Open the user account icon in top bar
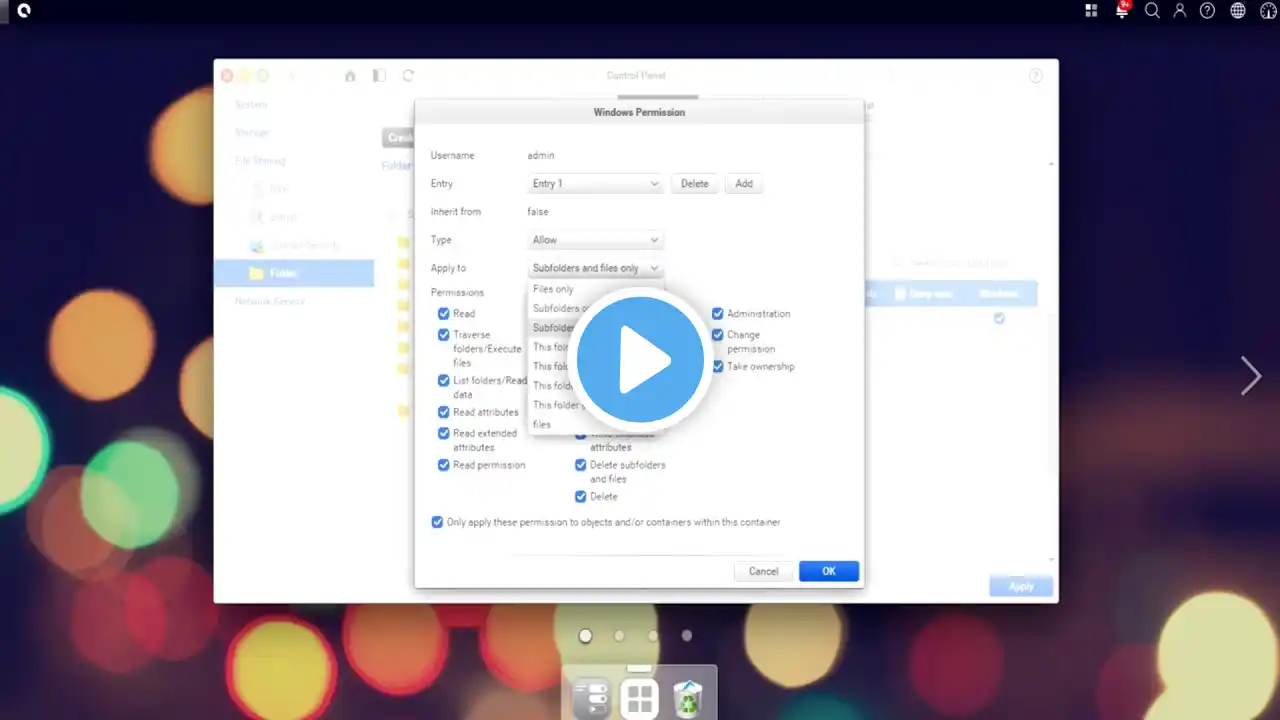The height and width of the screenshot is (720, 1280). (x=1180, y=11)
